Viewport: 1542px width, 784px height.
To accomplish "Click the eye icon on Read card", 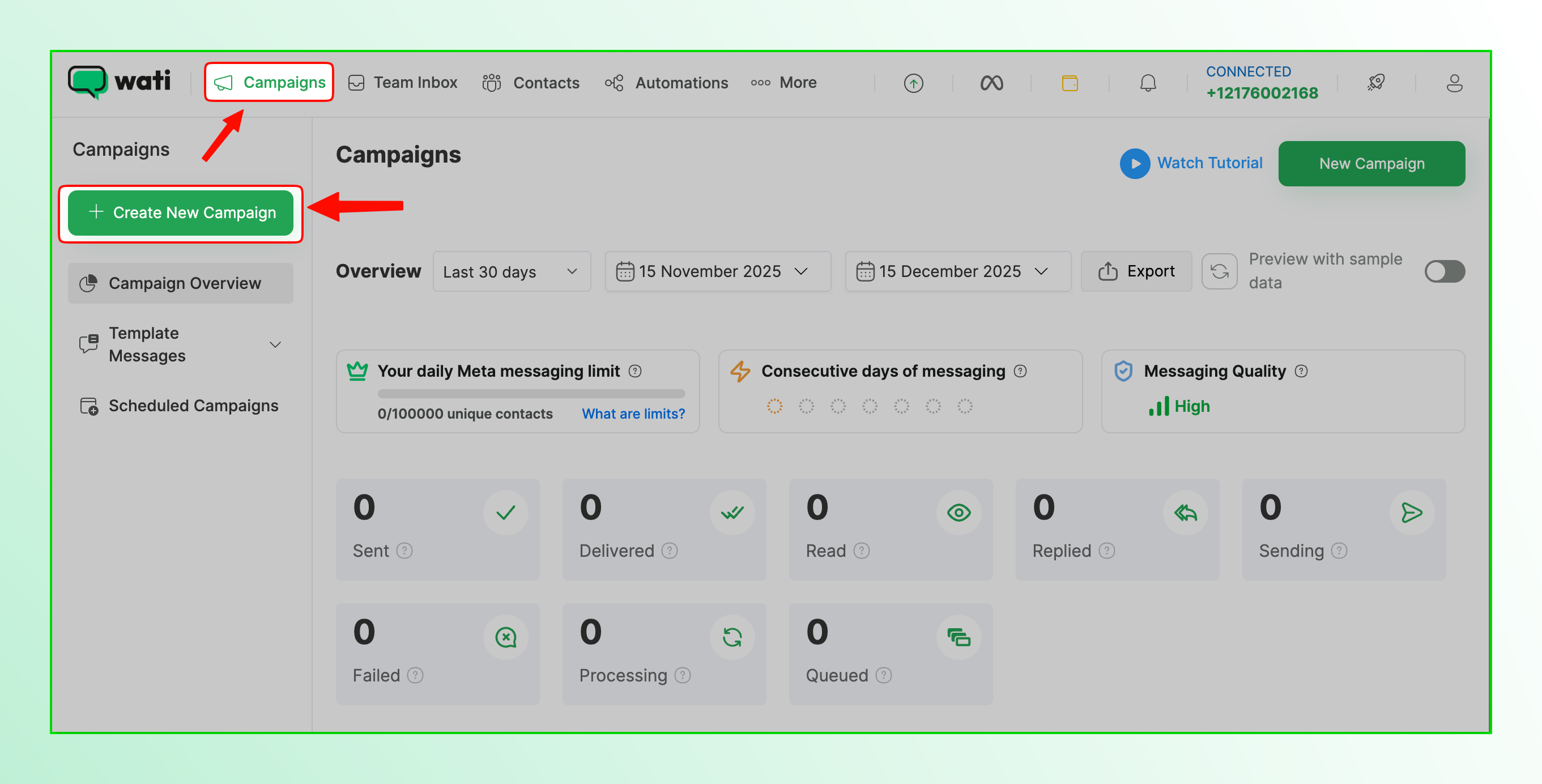I will (959, 513).
